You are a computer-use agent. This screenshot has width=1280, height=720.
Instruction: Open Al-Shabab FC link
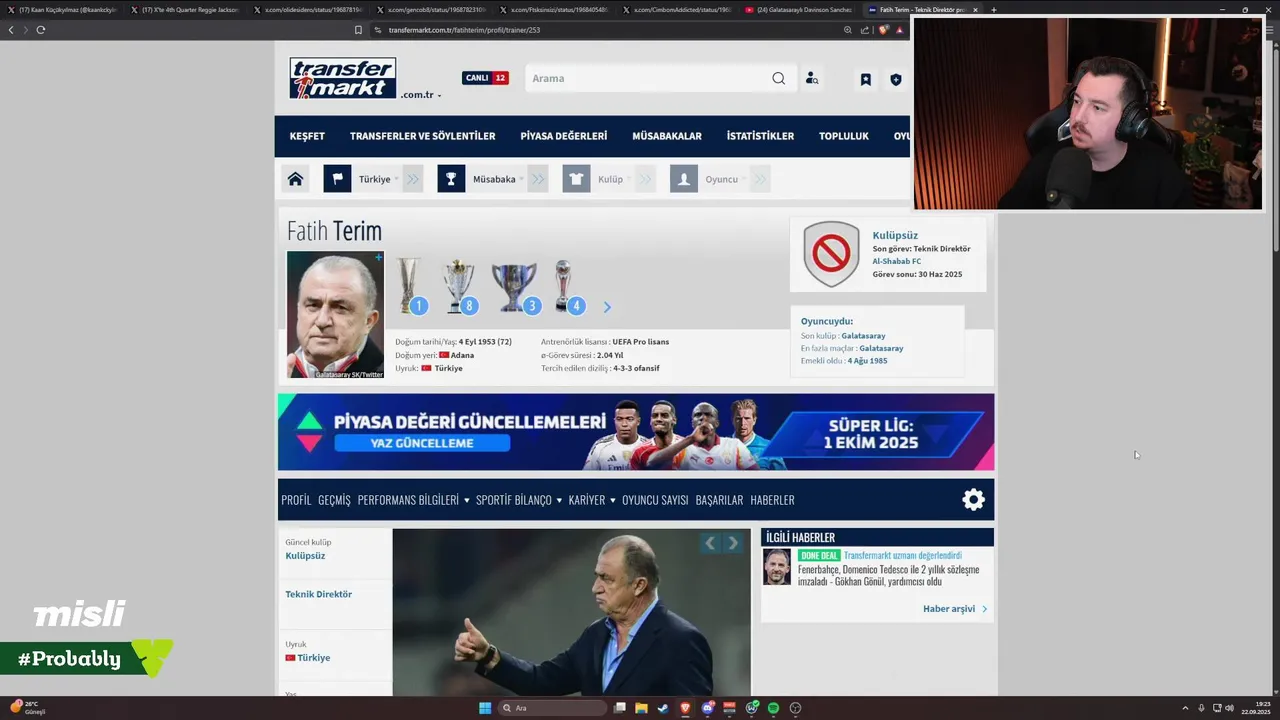point(896,261)
